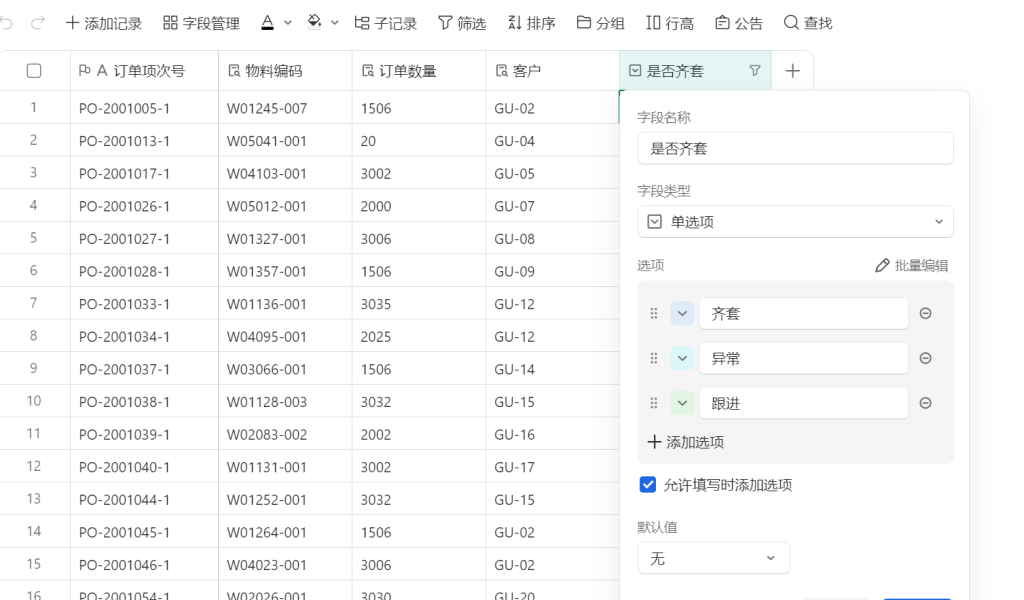Click 添加记录 to add a record
Image resolution: width=1024 pixels, height=600 pixels.
tap(104, 24)
